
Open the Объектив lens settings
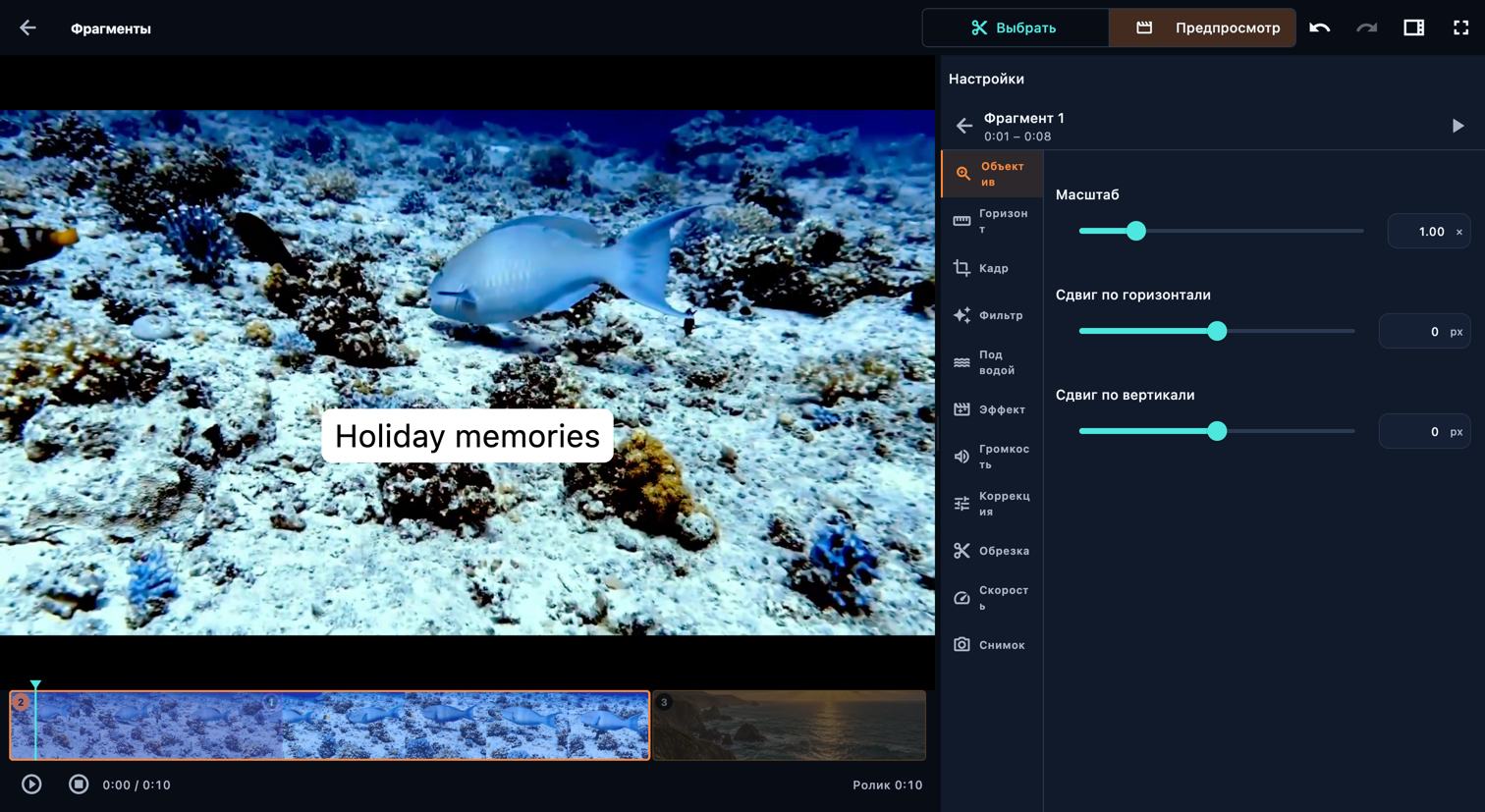pos(992,174)
